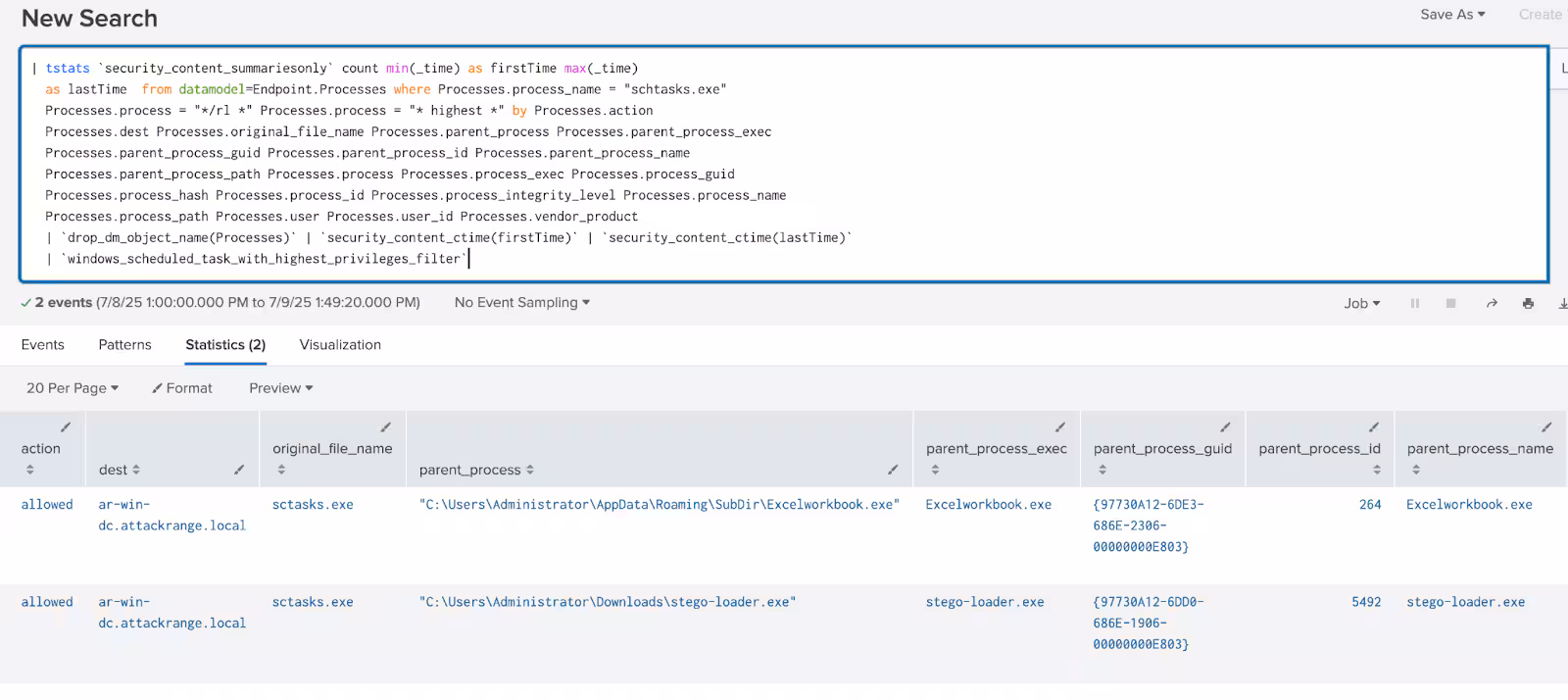1568x700 pixels.
Task: Sort by the parent_process_id column arrows
Action: 1376,470
